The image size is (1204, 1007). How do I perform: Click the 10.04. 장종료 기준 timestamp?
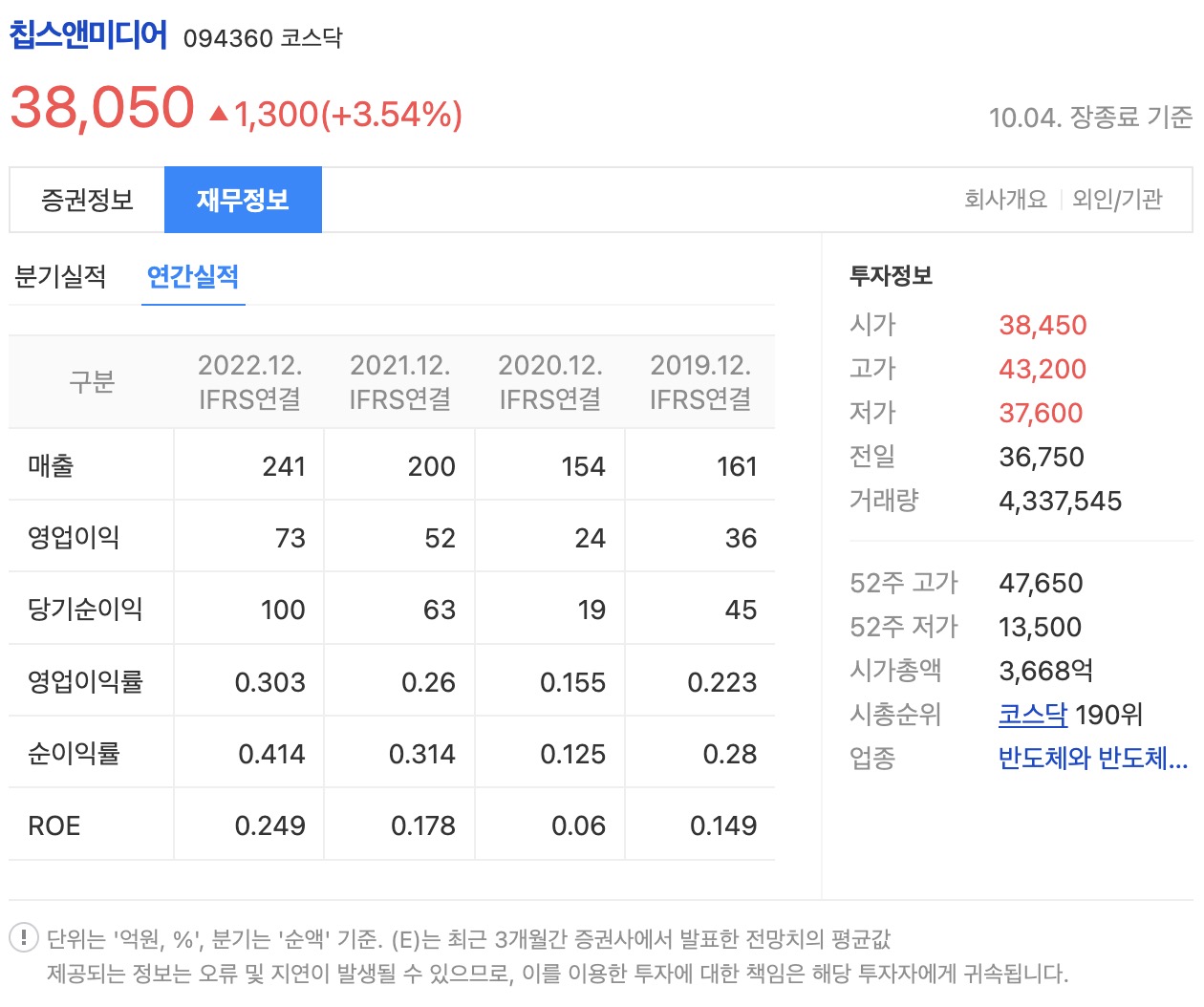1090,118
